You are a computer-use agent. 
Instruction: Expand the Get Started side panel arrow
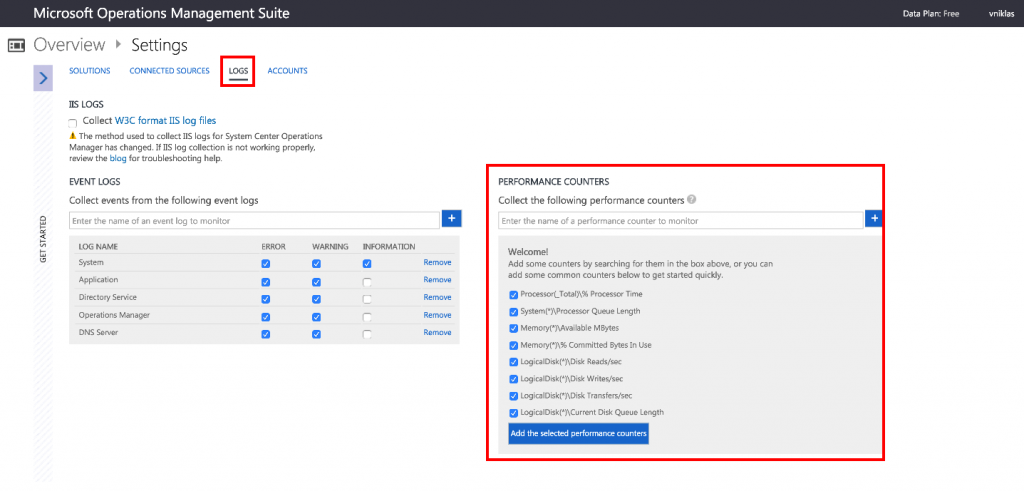(x=43, y=78)
